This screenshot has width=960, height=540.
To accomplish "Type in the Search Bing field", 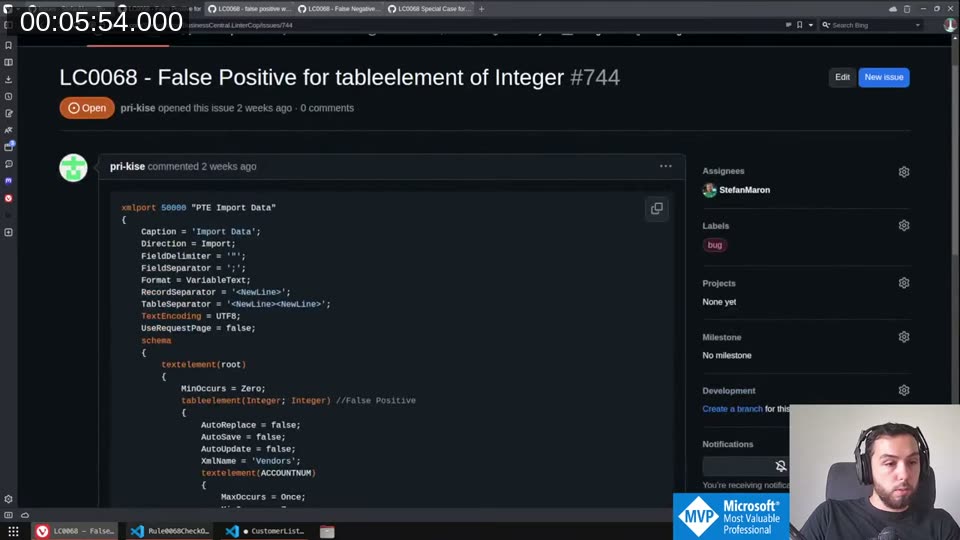I will click(x=872, y=25).
